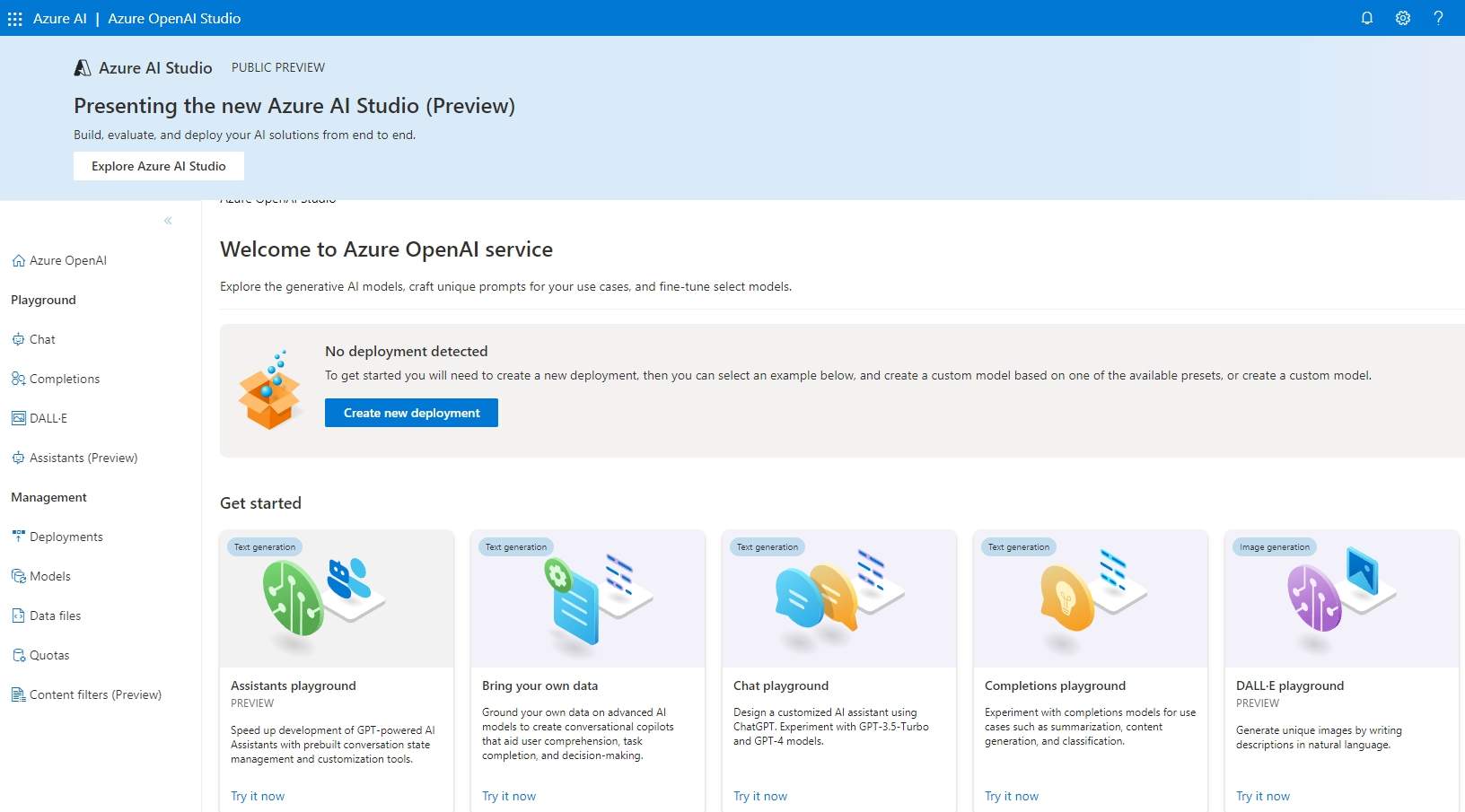Click the Create new deployment button
Screen dimensions: 1465x812
point(411,413)
